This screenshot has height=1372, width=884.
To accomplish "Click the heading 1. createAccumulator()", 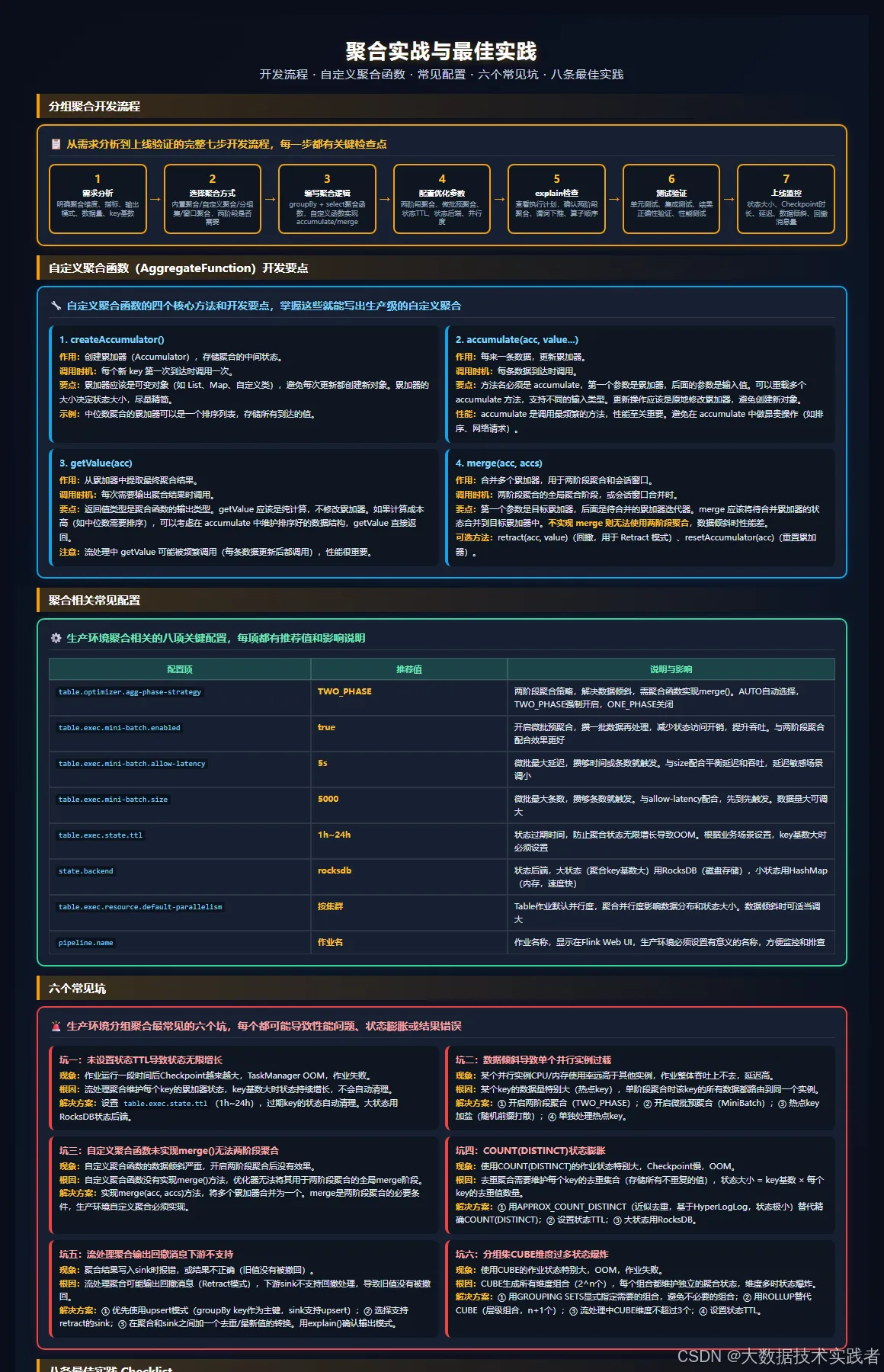I will coord(111,340).
